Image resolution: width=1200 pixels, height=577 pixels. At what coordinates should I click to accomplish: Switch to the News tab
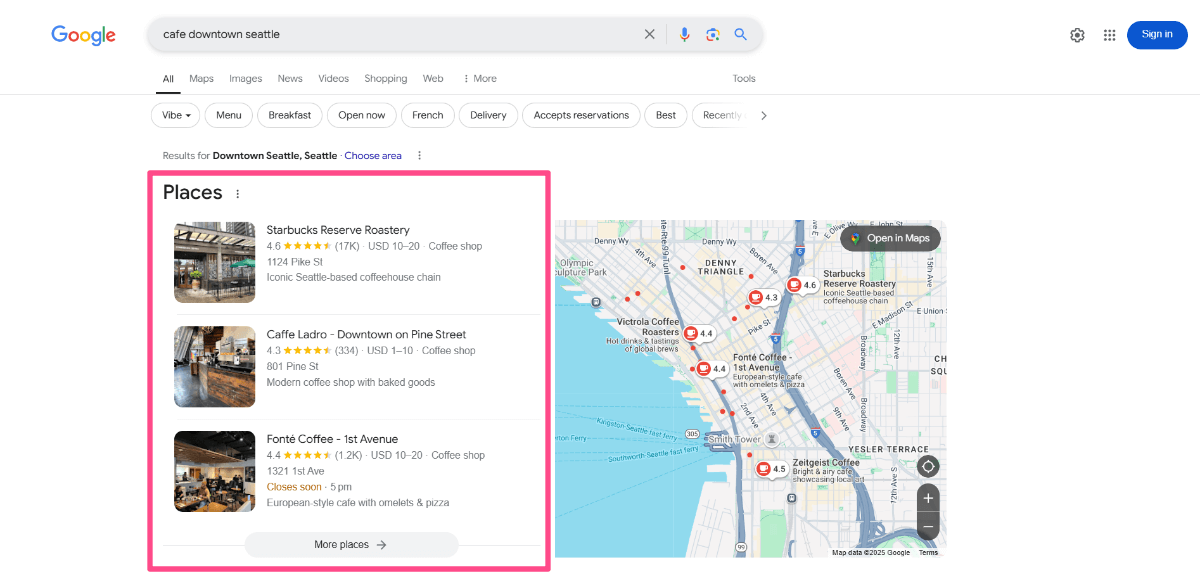point(290,79)
